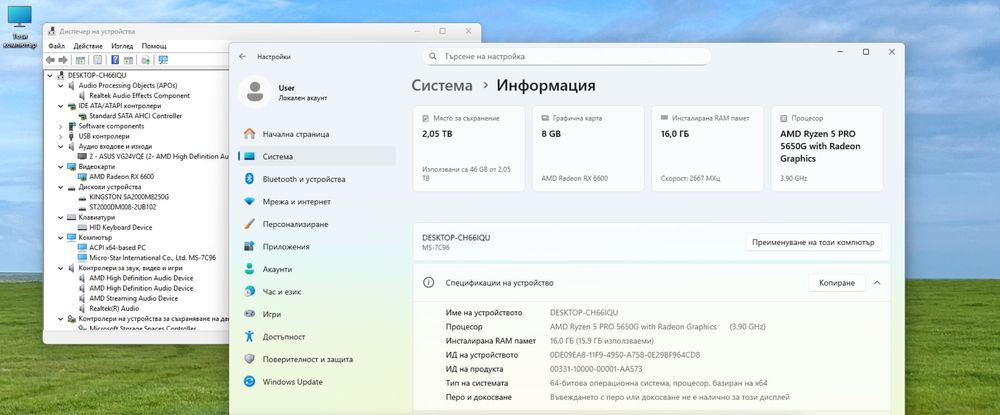Select Standard SATA AHCI Controller
This screenshot has width=1000, height=415.
point(135,116)
